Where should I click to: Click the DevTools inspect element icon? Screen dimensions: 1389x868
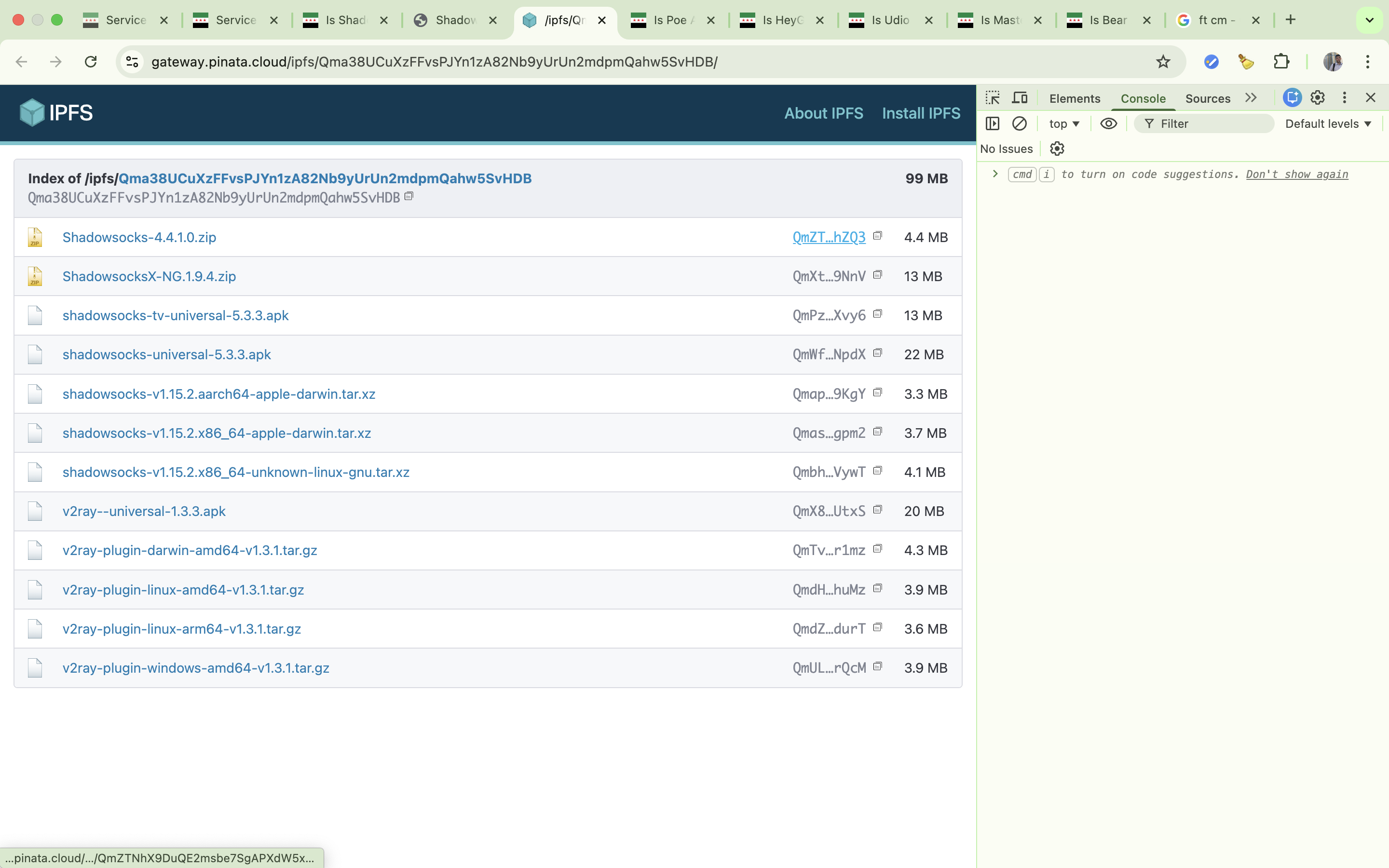[993, 97]
